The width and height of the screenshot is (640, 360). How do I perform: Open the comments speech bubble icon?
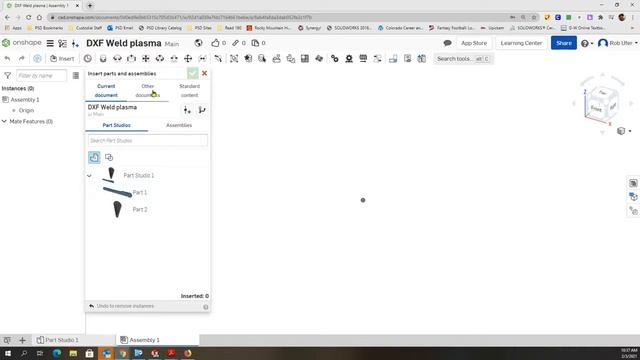447,43
